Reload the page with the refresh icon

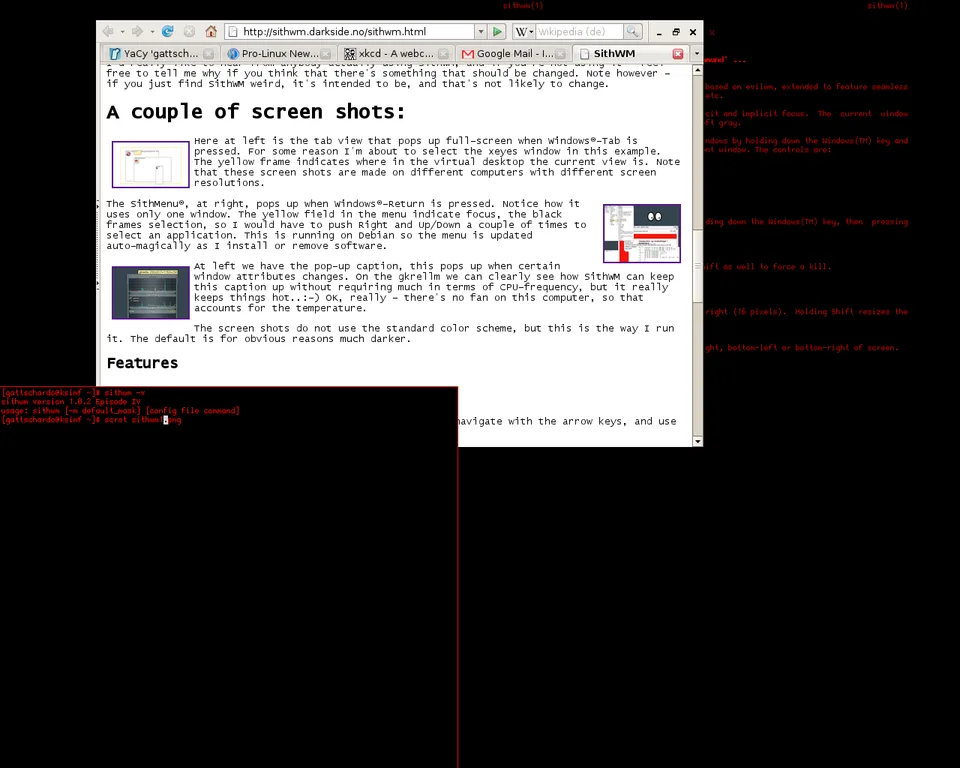168,31
